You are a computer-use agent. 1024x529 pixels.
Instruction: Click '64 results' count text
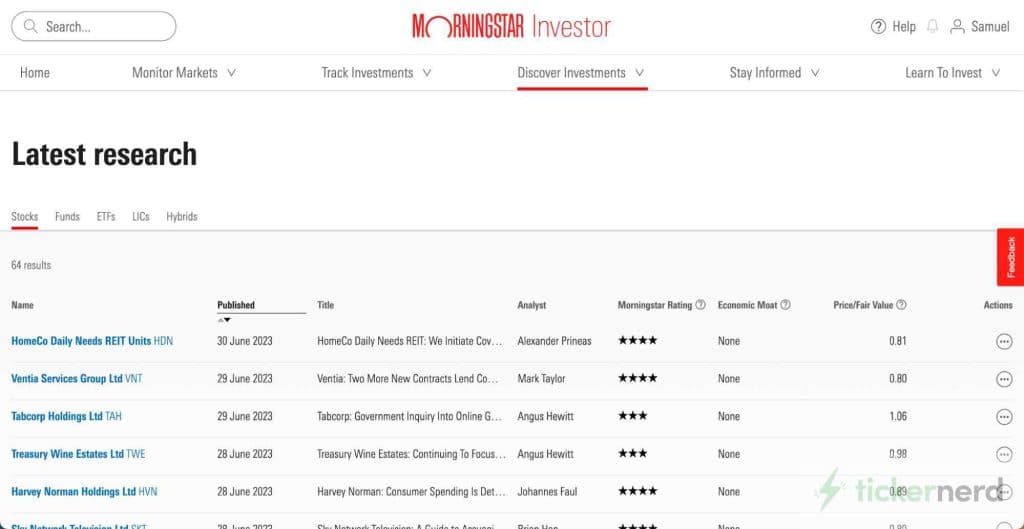pyautogui.click(x=31, y=265)
